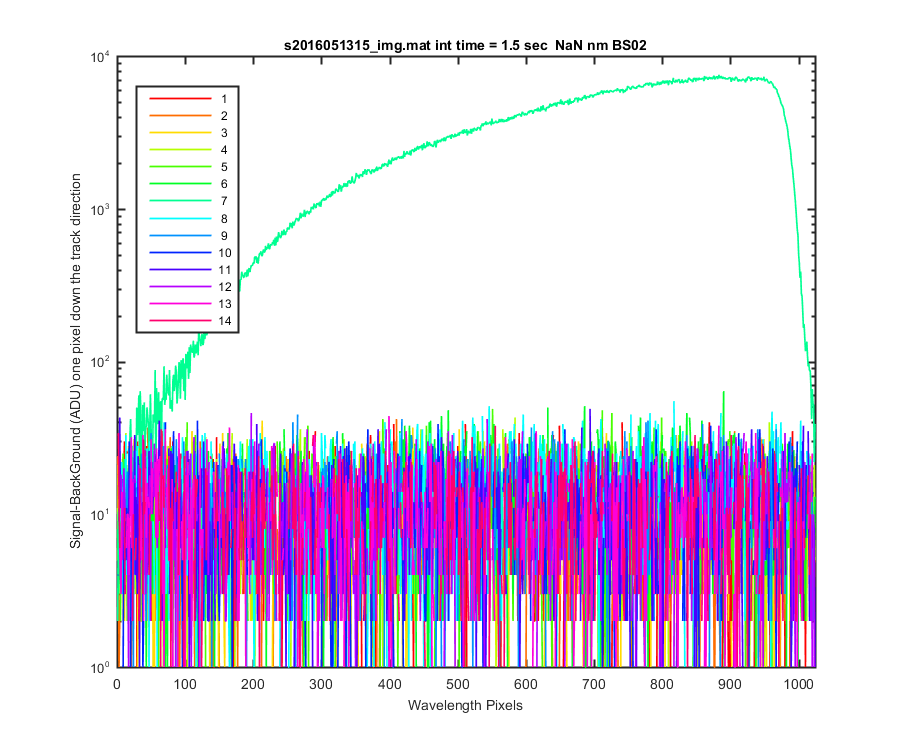Click x-axis tick label 900
Screen dimensions: 900x750
pos(730,684)
